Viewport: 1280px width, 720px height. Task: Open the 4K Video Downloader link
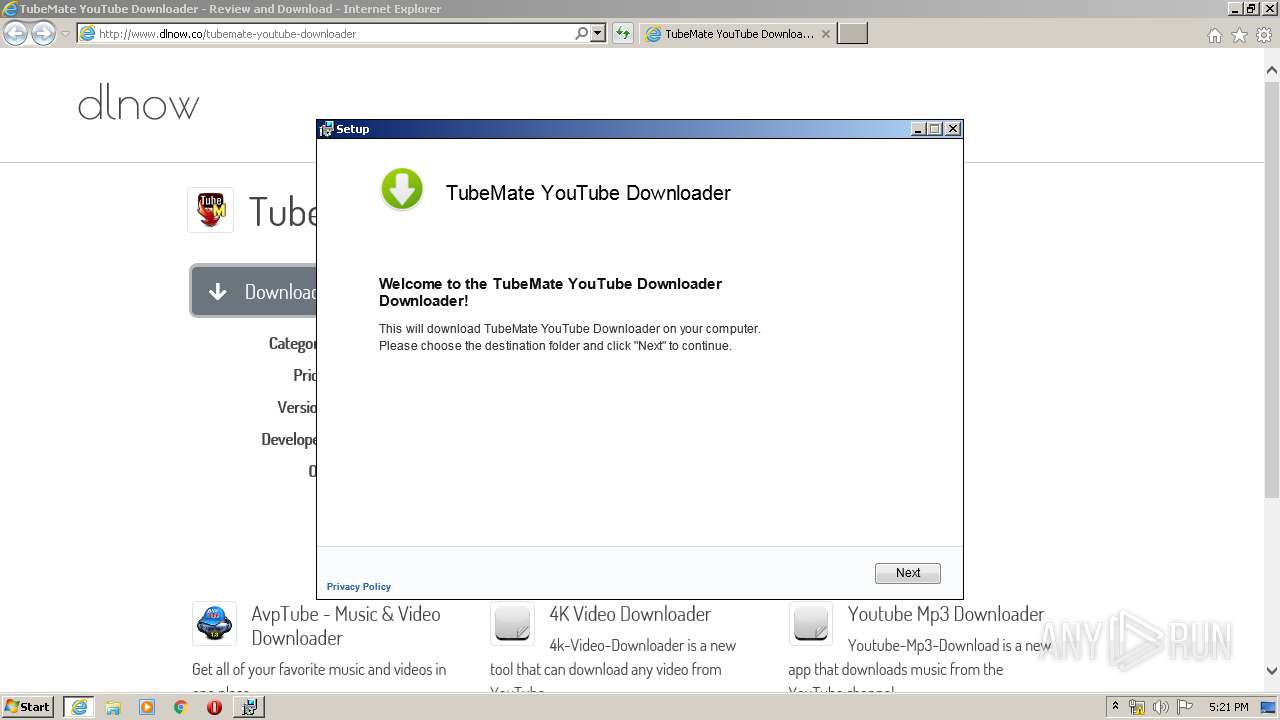[630, 614]
